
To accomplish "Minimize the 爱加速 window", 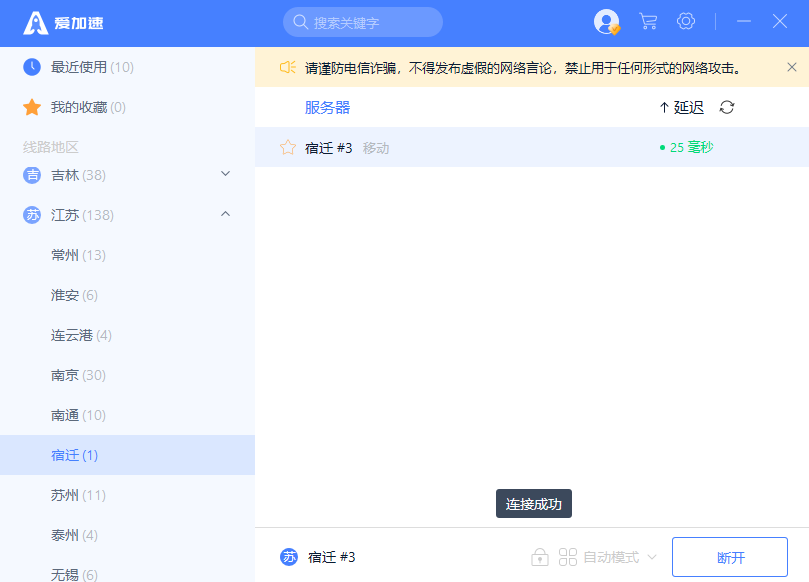I will coord(743,22).
